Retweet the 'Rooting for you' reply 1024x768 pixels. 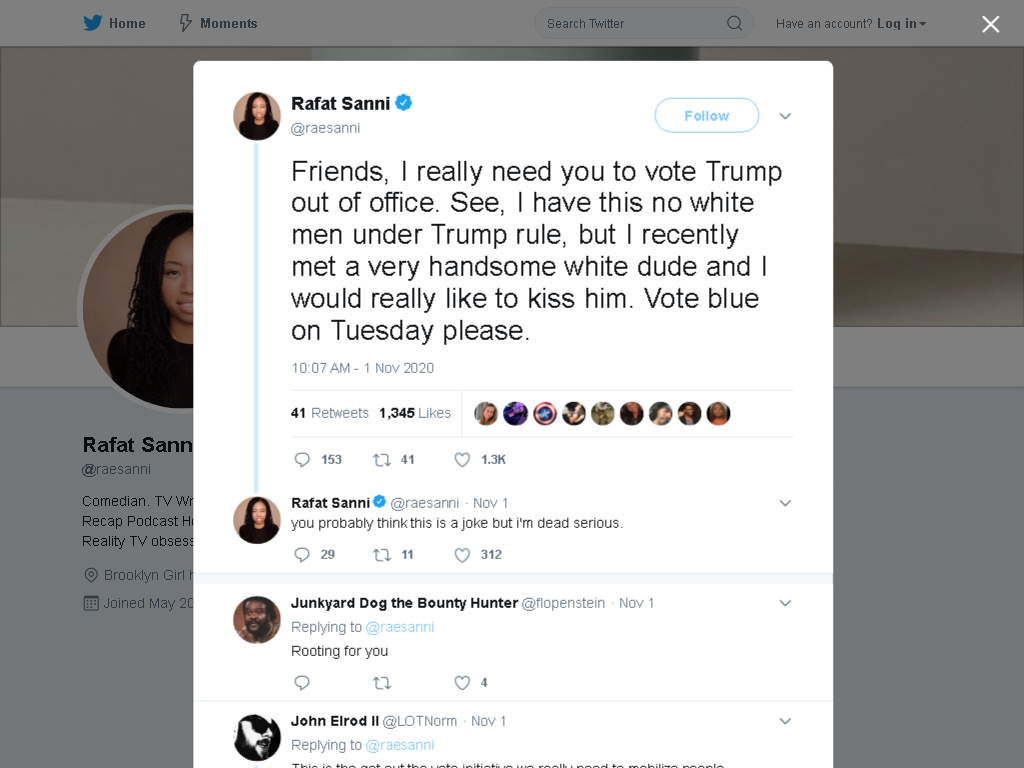tap(381, 683)
